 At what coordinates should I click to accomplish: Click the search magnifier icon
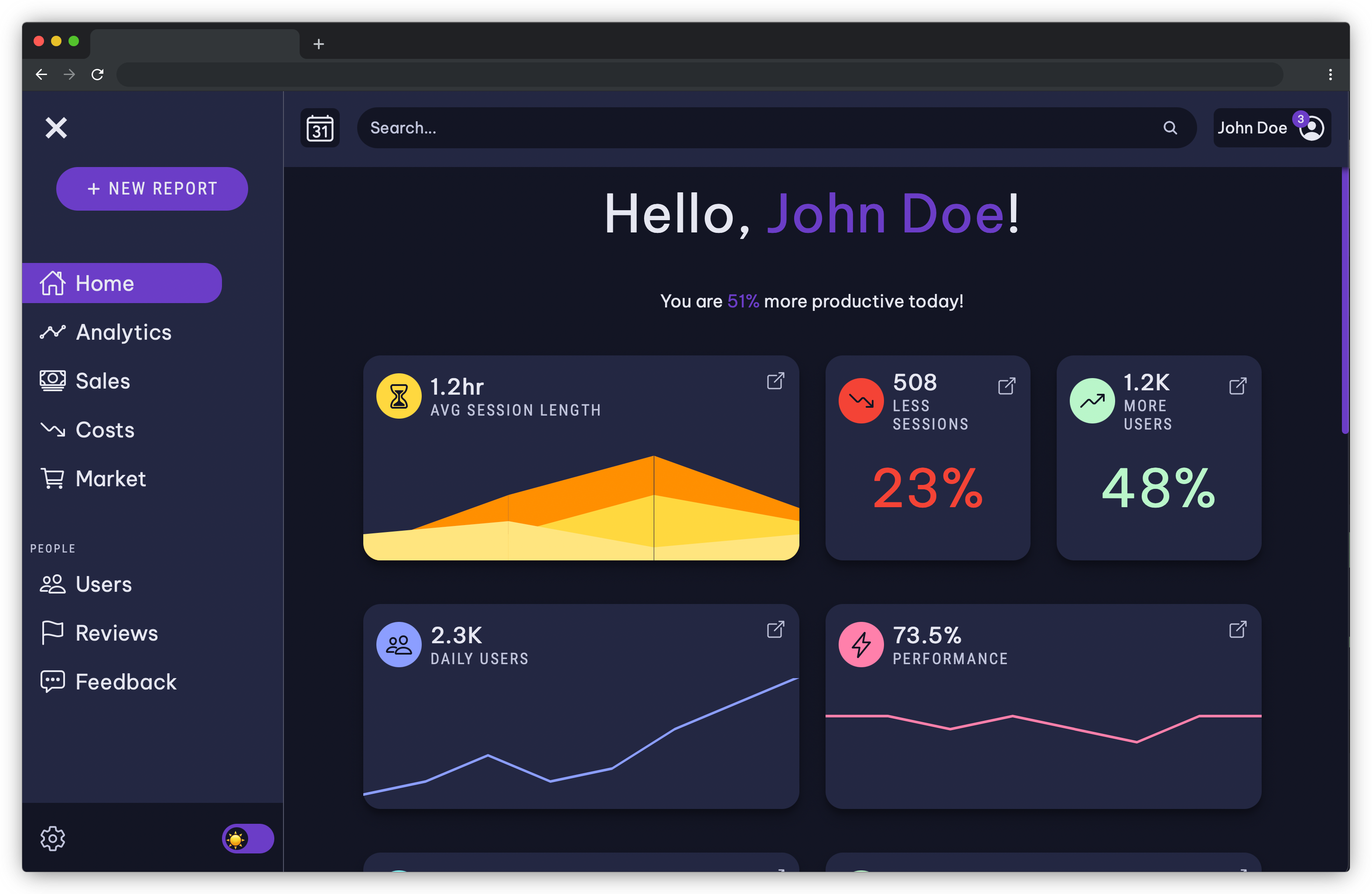(1170, 128)
